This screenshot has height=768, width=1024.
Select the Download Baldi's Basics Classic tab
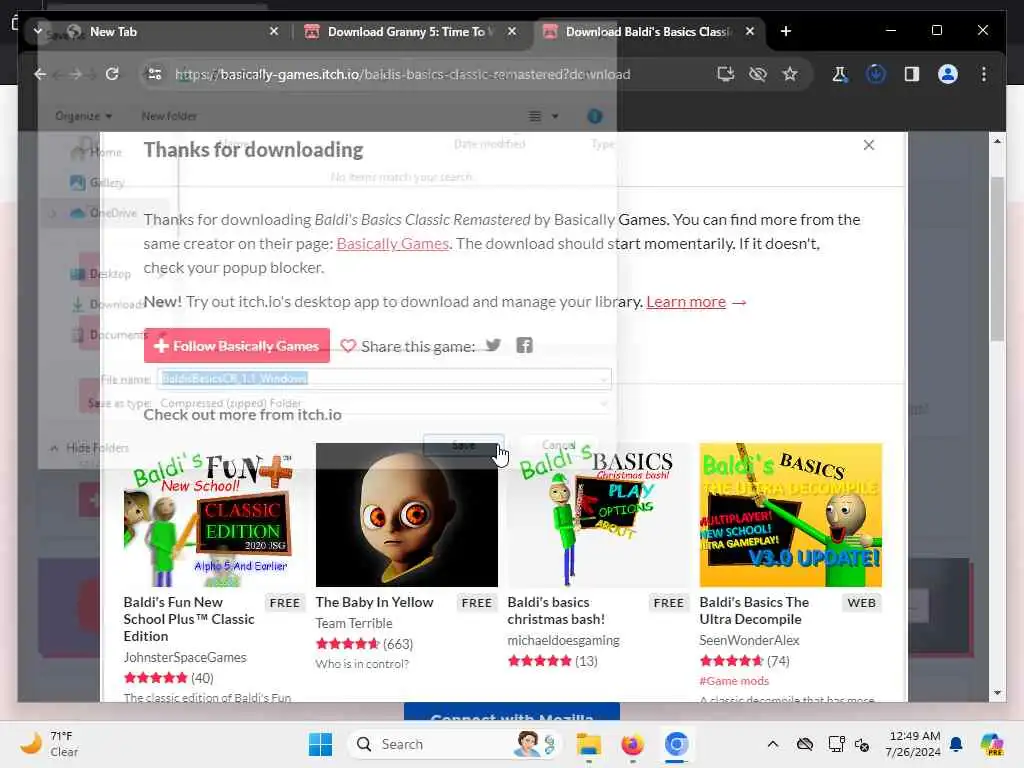[647, 31]
